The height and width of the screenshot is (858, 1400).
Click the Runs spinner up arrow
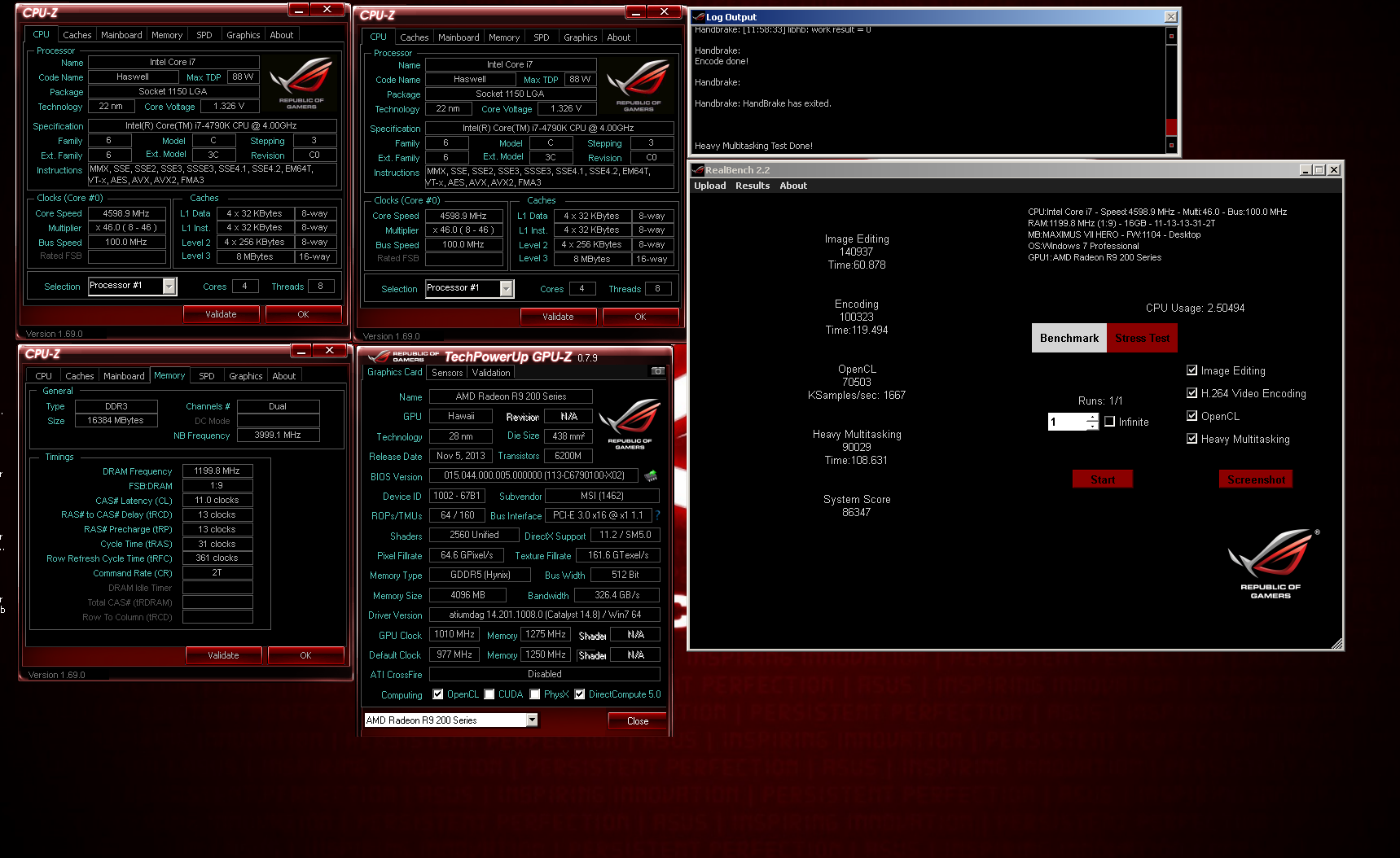pos(1092,418)
